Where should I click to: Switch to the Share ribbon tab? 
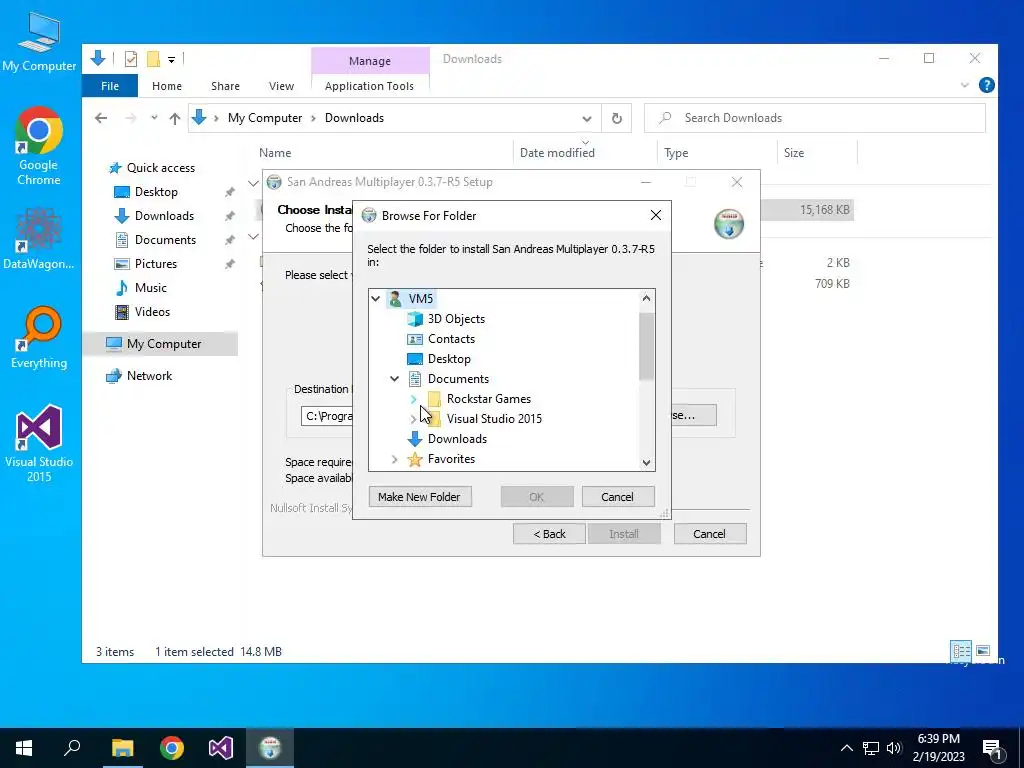tap(225, 86)
